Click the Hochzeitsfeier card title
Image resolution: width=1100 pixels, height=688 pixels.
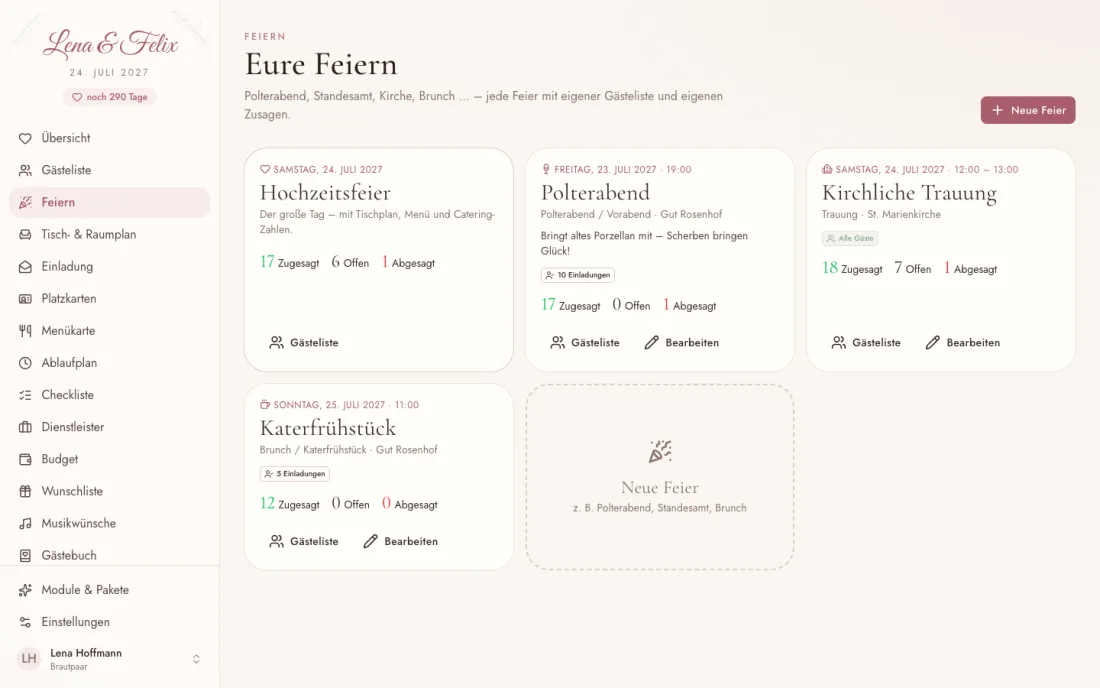[x=325, y=193]
